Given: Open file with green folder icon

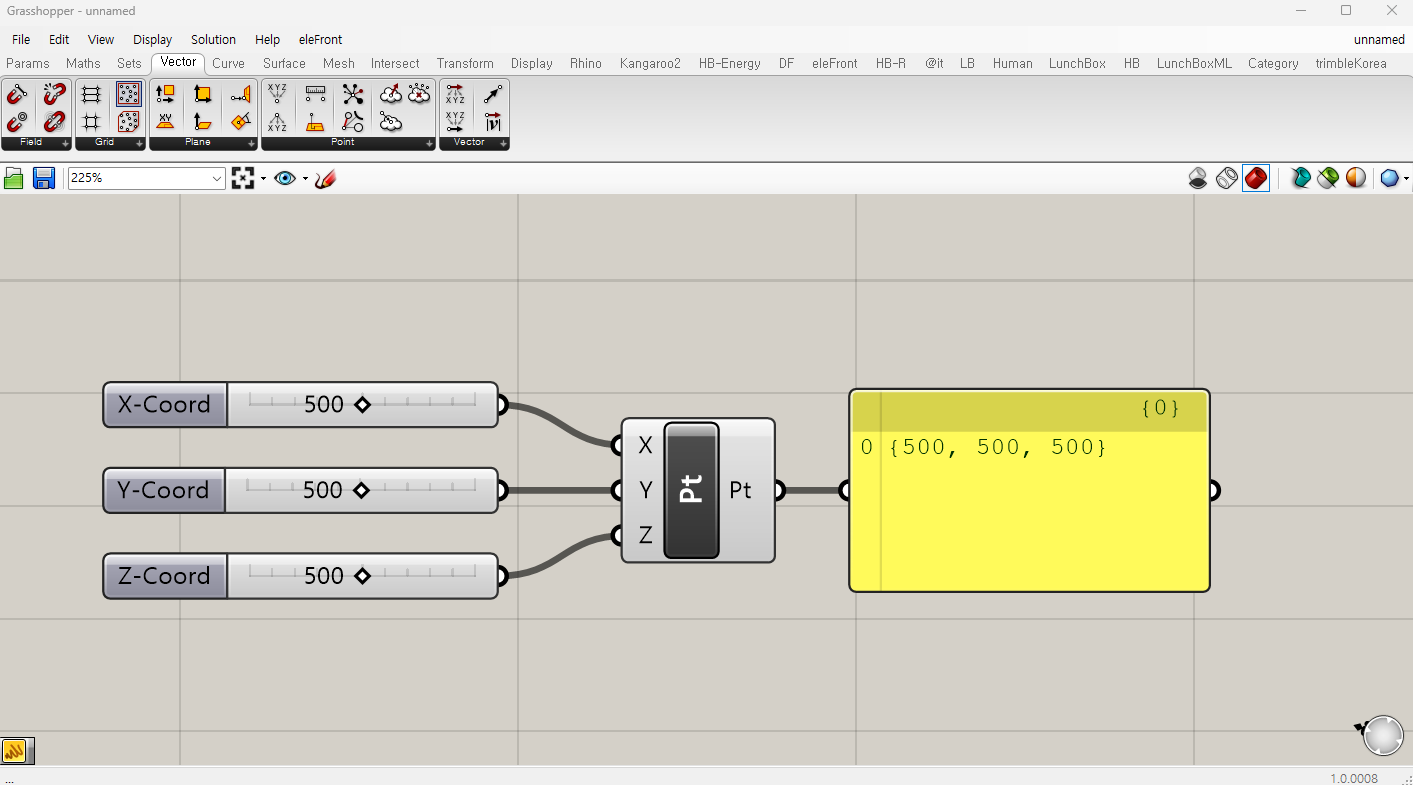Looking at the screenshot, I should [x=14, y=178].
